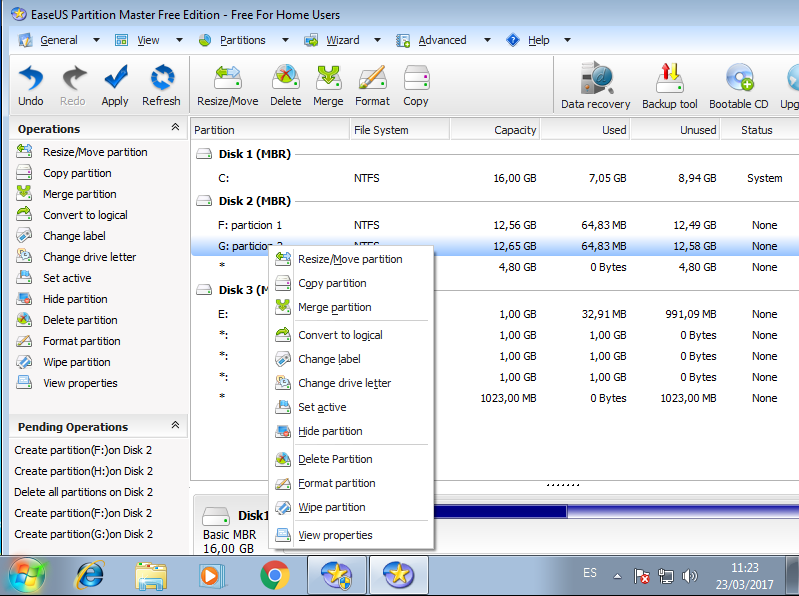Select the C: partition row
799x596 pixels.
point(495,178)
